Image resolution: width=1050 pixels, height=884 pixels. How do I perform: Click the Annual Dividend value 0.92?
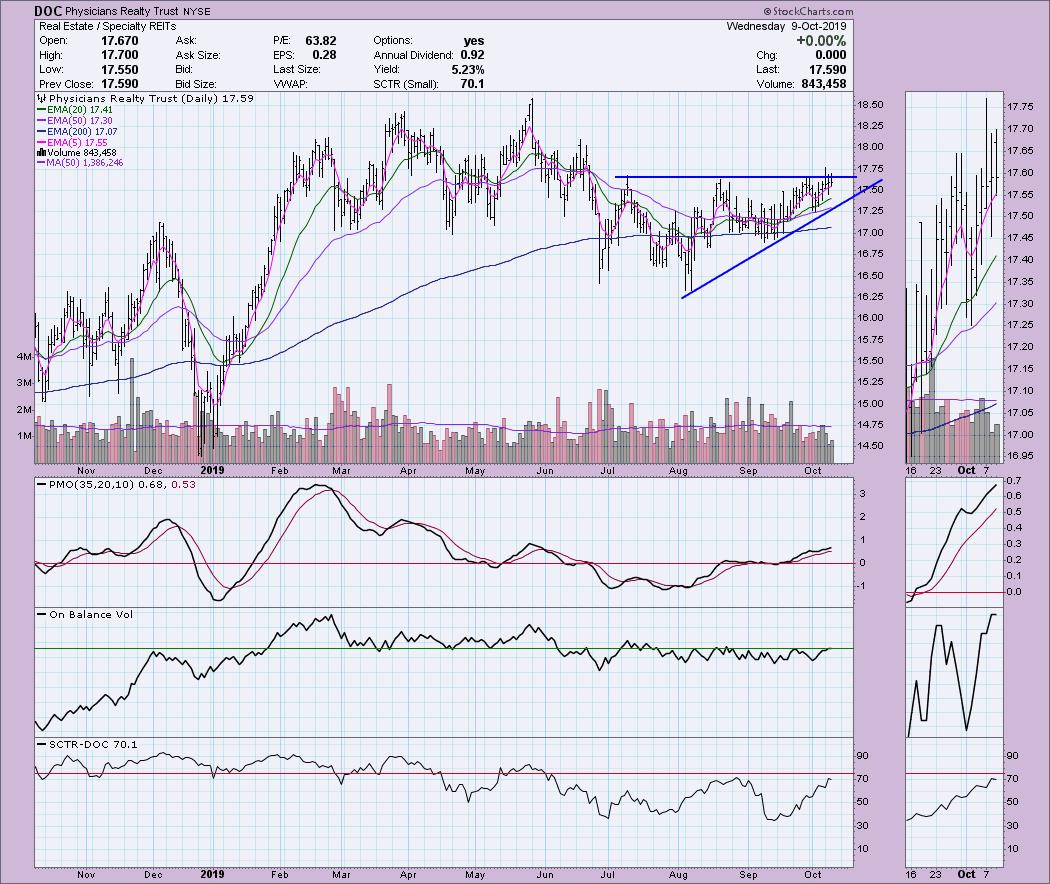(472, 55)
